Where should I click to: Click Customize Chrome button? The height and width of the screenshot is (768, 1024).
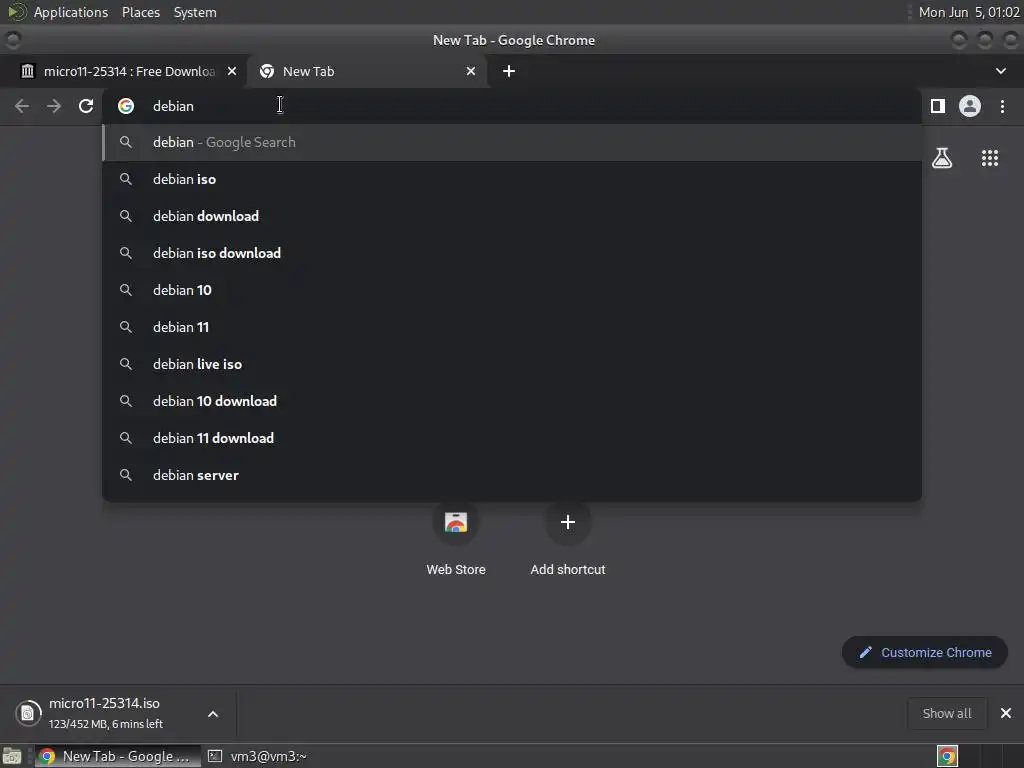click(925, 652)
